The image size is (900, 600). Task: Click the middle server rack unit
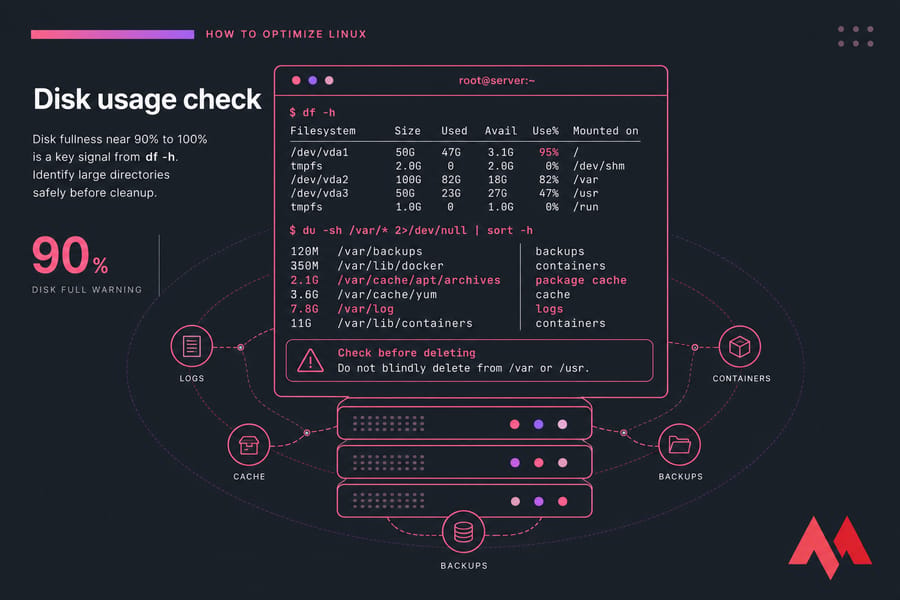point(464,462)
